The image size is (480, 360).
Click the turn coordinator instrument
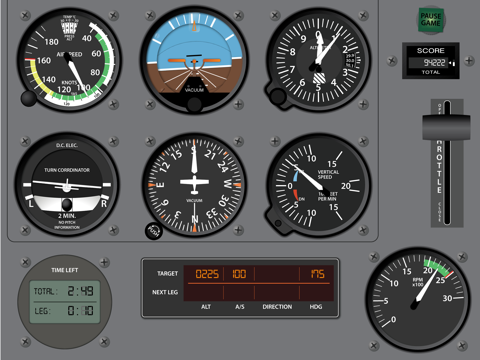[67, 184]
